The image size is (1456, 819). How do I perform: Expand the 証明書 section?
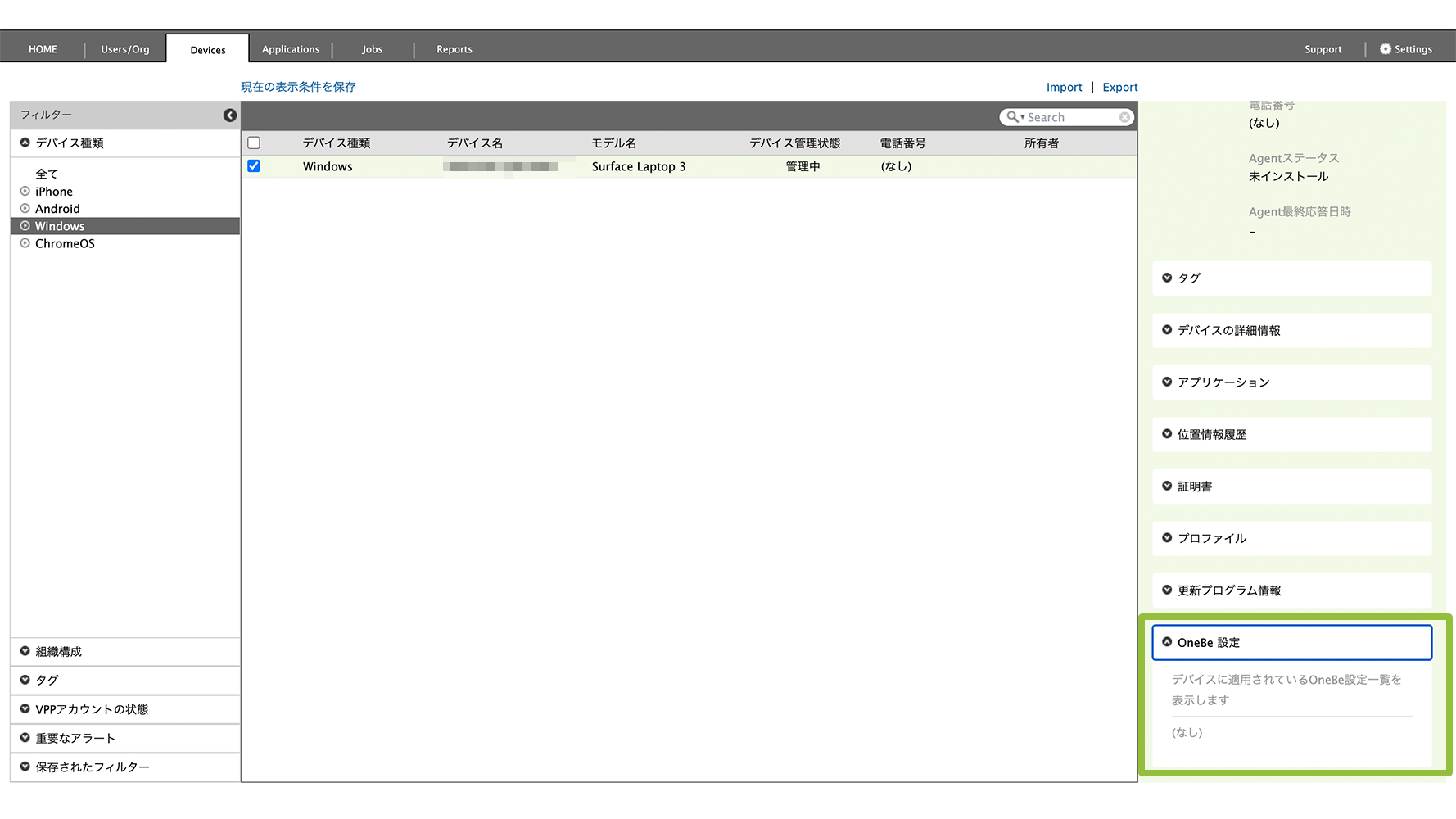[x=1292, y=486]
